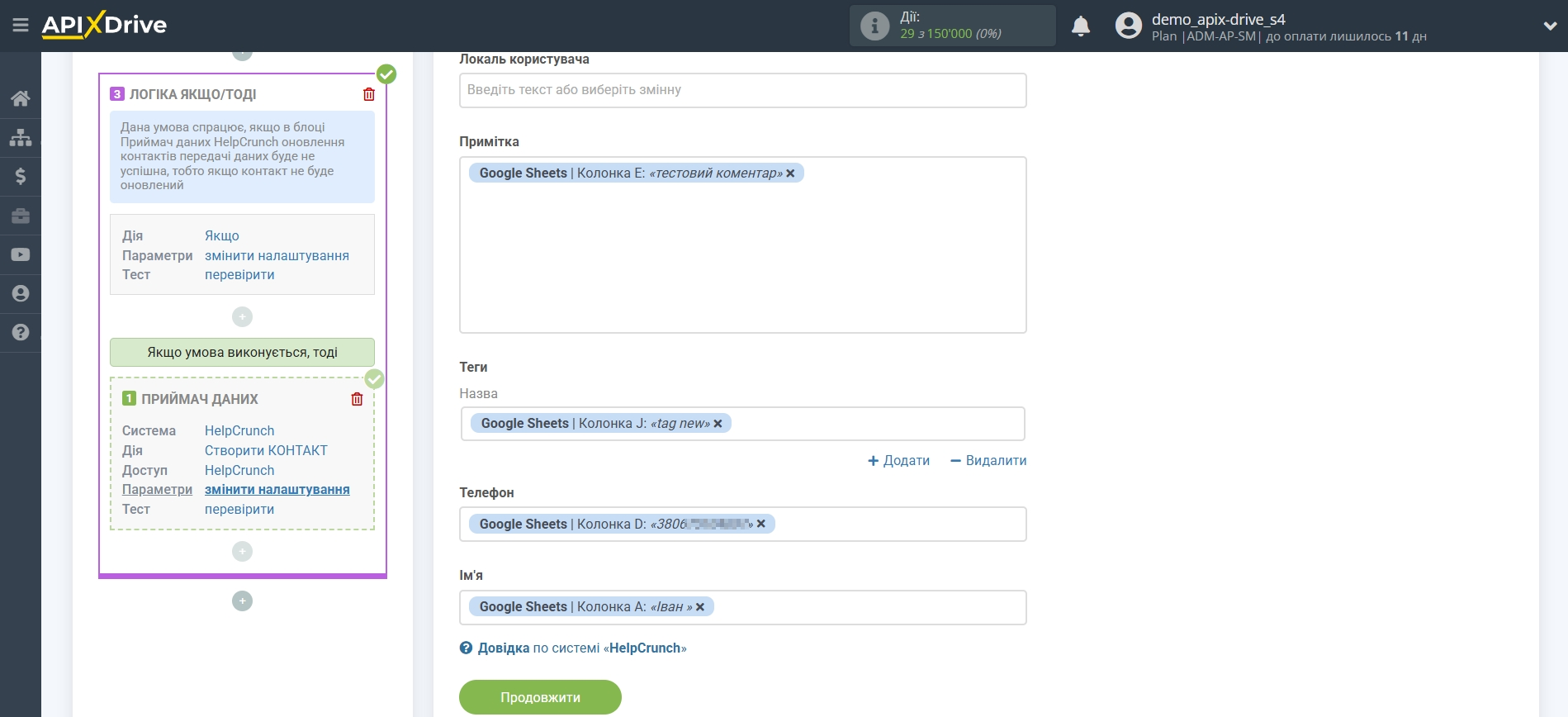Add a new block below the purple frame
Viewport: 1568px width, 717px height.
point(242,601)
